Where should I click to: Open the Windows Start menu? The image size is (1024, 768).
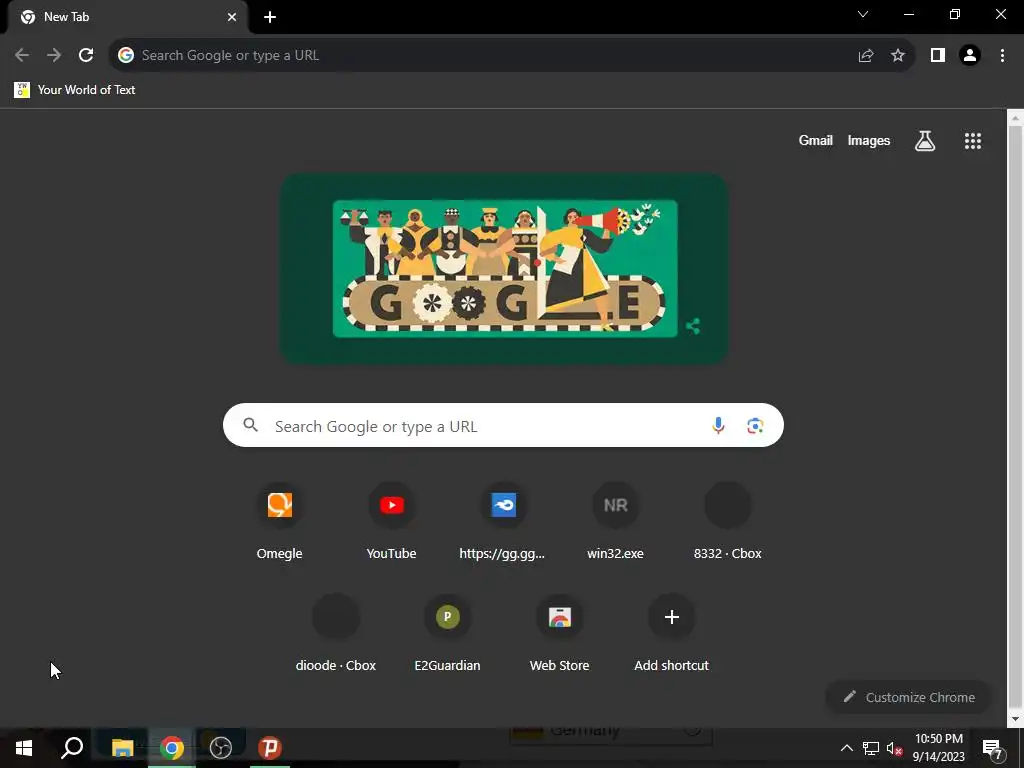coord(24,748)
